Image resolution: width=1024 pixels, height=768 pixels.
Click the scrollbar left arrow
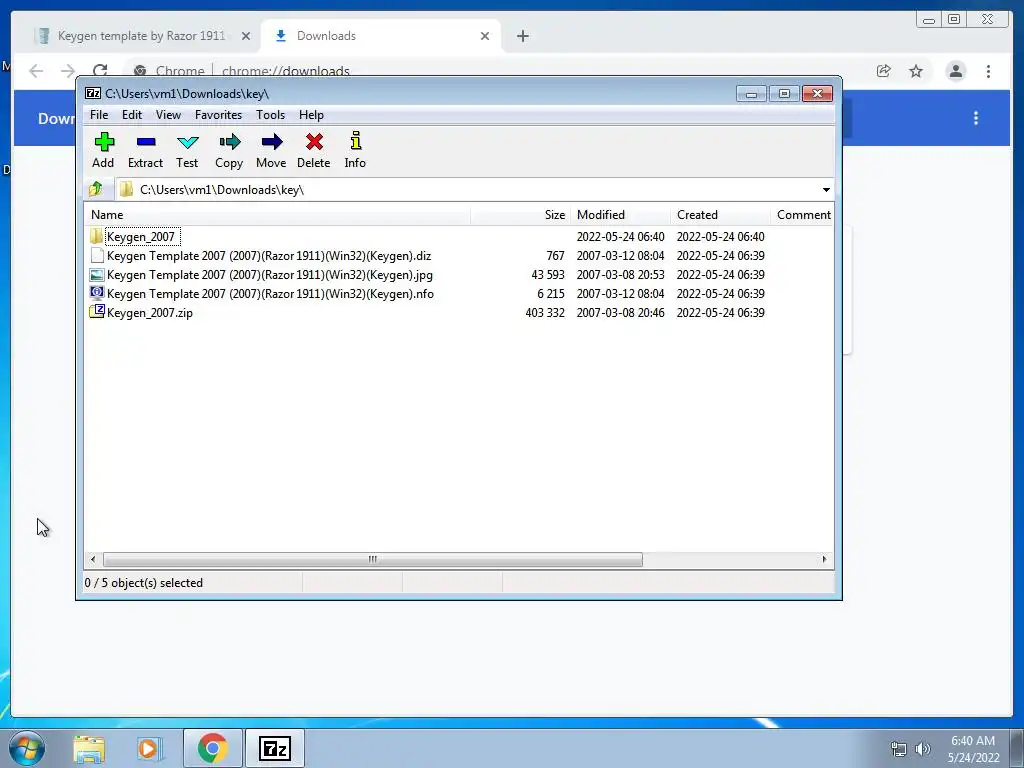point(93,559)
